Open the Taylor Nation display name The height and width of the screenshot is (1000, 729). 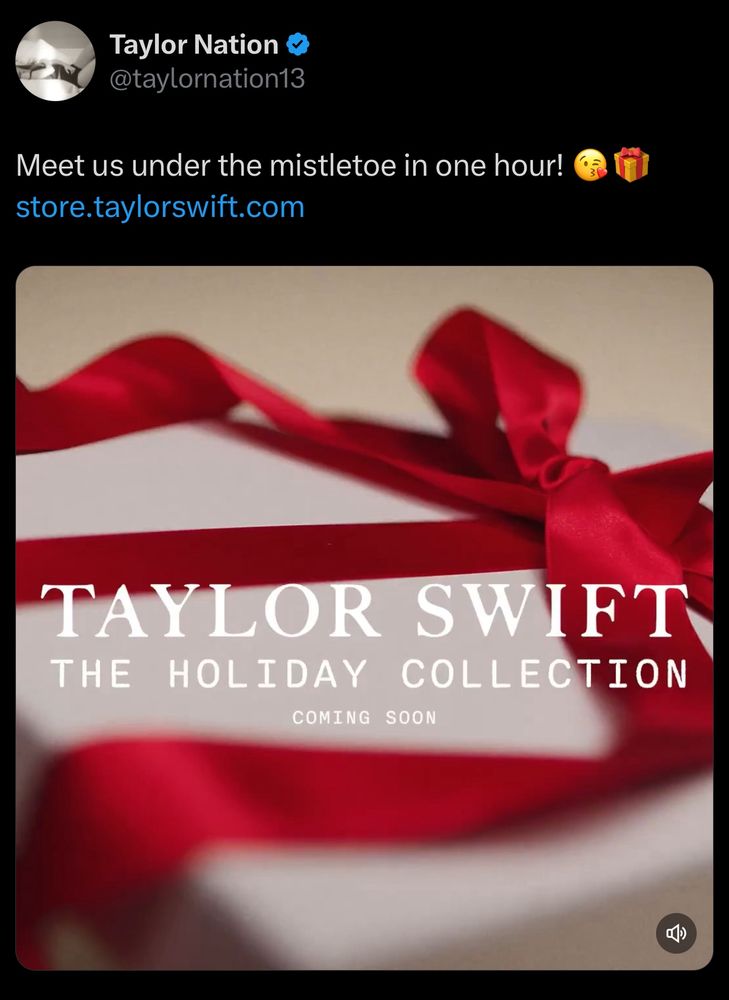194,45
